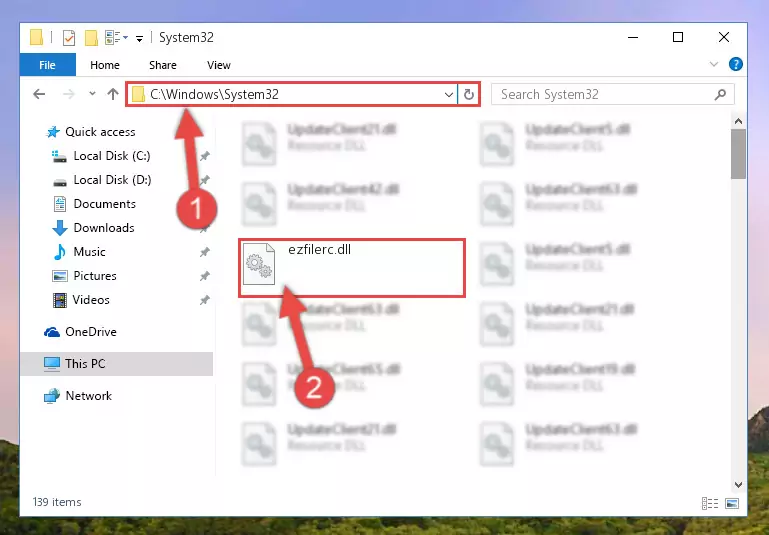The width and height of the screenshot is (769, 535).
Task: Click the ezfilerc.dll gear file icon
Action: tap(259, 264)
